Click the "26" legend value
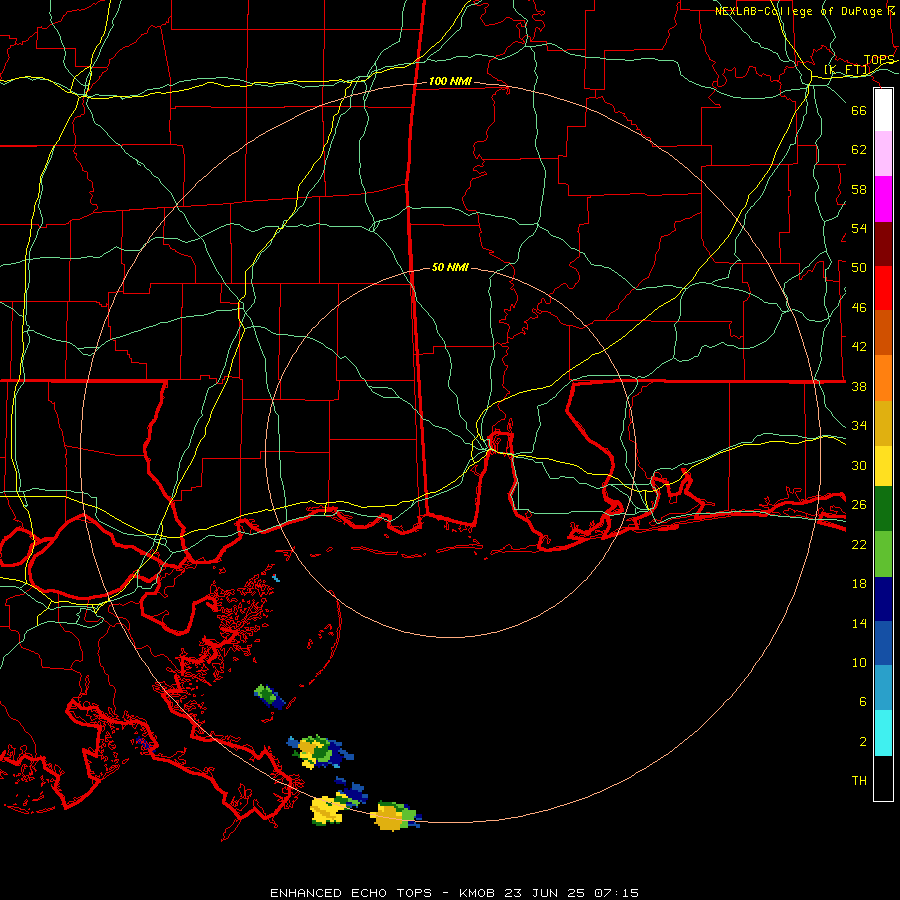The height and width of the screenshot is (900, 900). [x=859, y=505]
